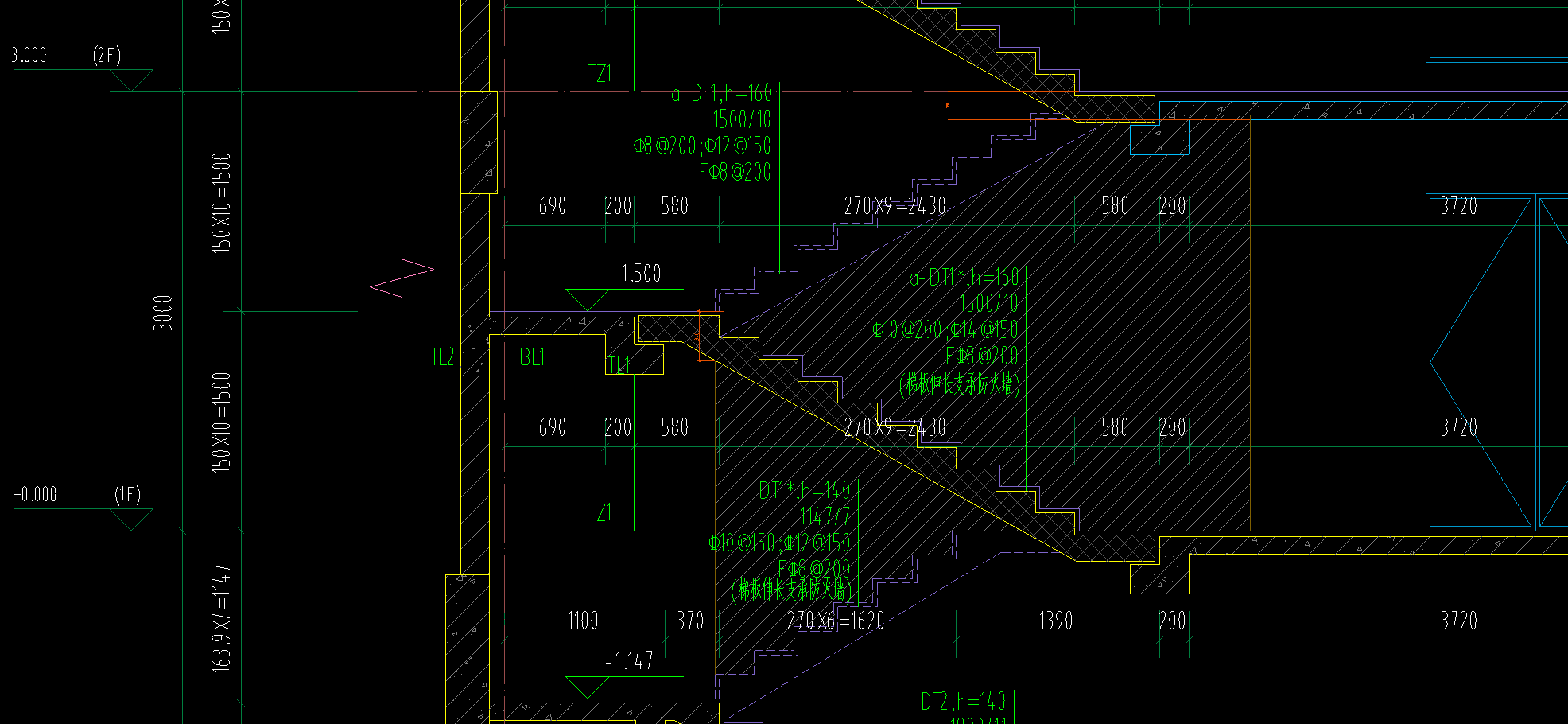This screenshot has width=1568, height=724.
Task: Click the 1500/10 text below a-DT1,h=160
Action: (742, 119)
